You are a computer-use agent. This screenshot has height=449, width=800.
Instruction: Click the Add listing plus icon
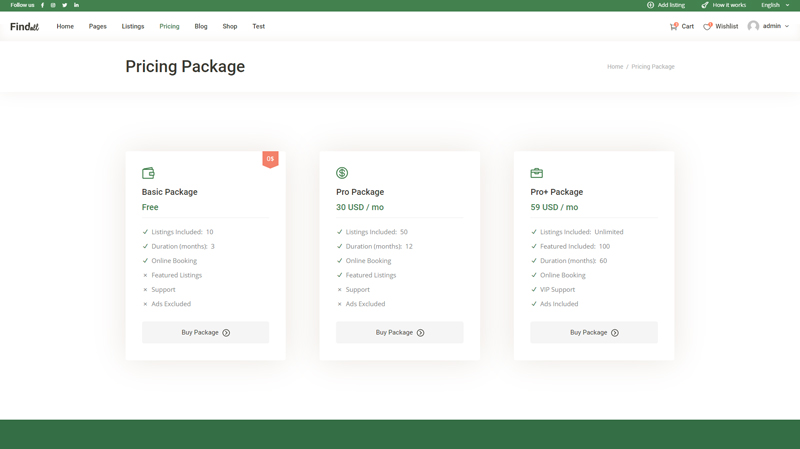(650, 5)
